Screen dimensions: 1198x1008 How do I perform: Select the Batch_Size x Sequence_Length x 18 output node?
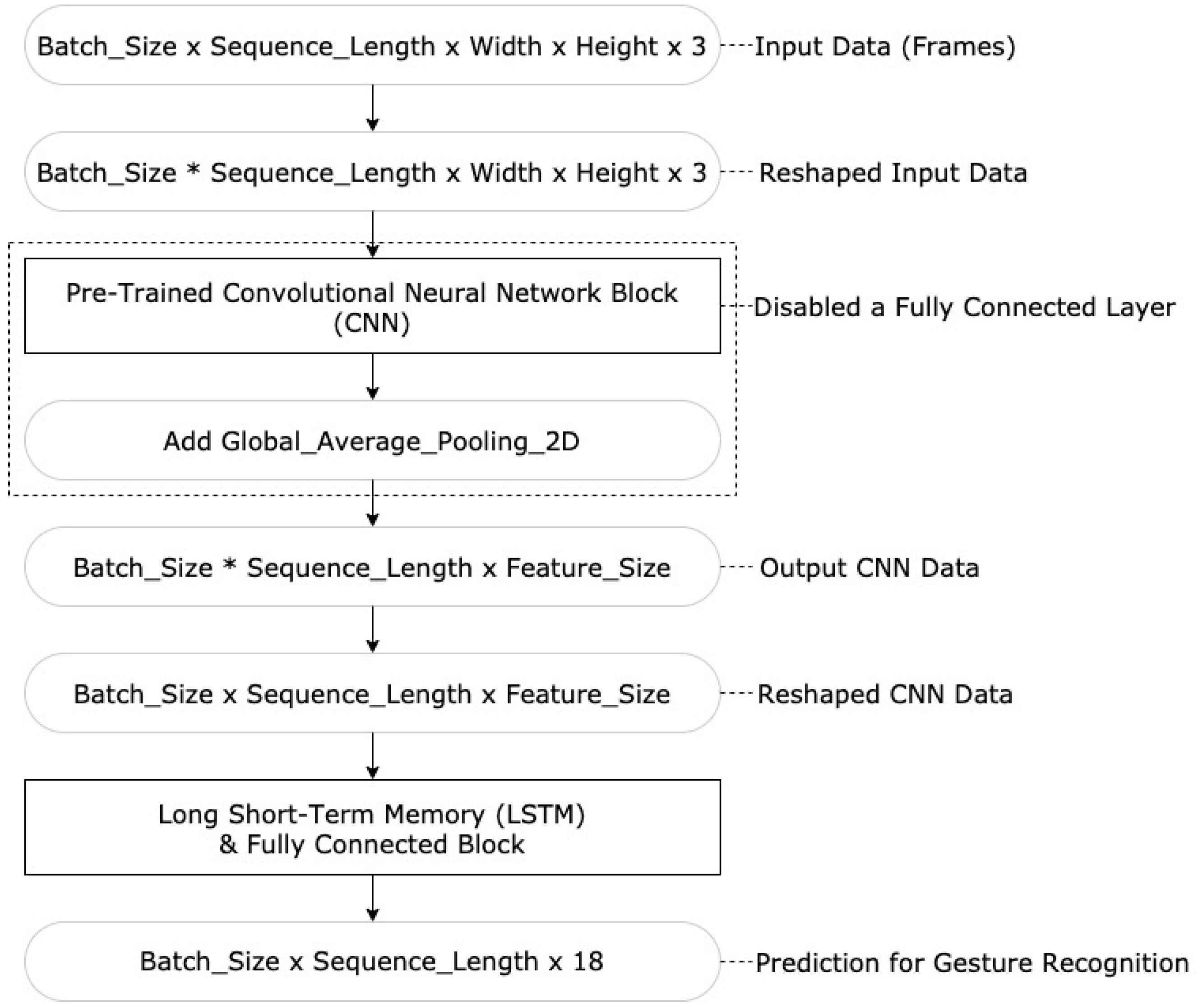pos(372,962)
